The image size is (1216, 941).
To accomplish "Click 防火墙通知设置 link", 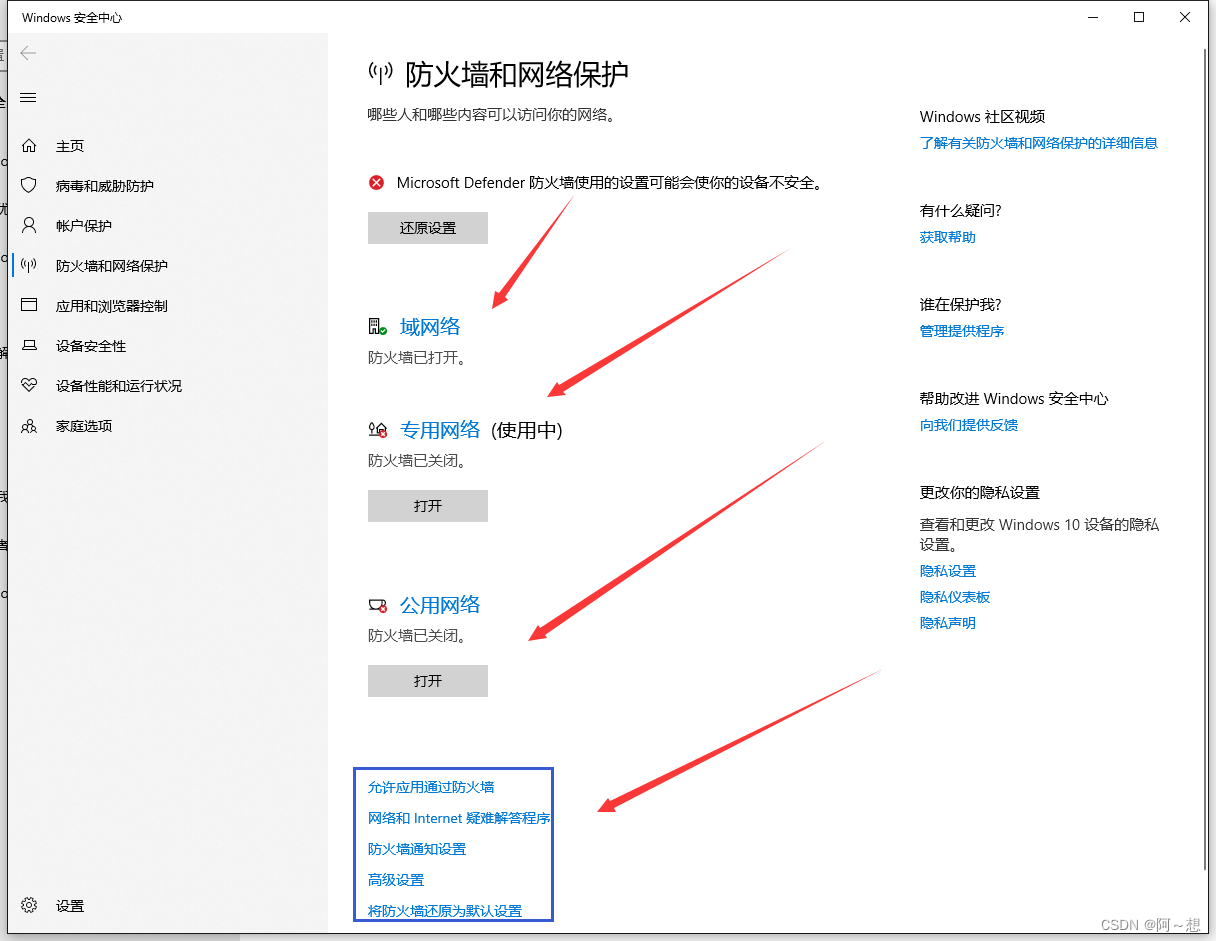I will pos(417,849).
